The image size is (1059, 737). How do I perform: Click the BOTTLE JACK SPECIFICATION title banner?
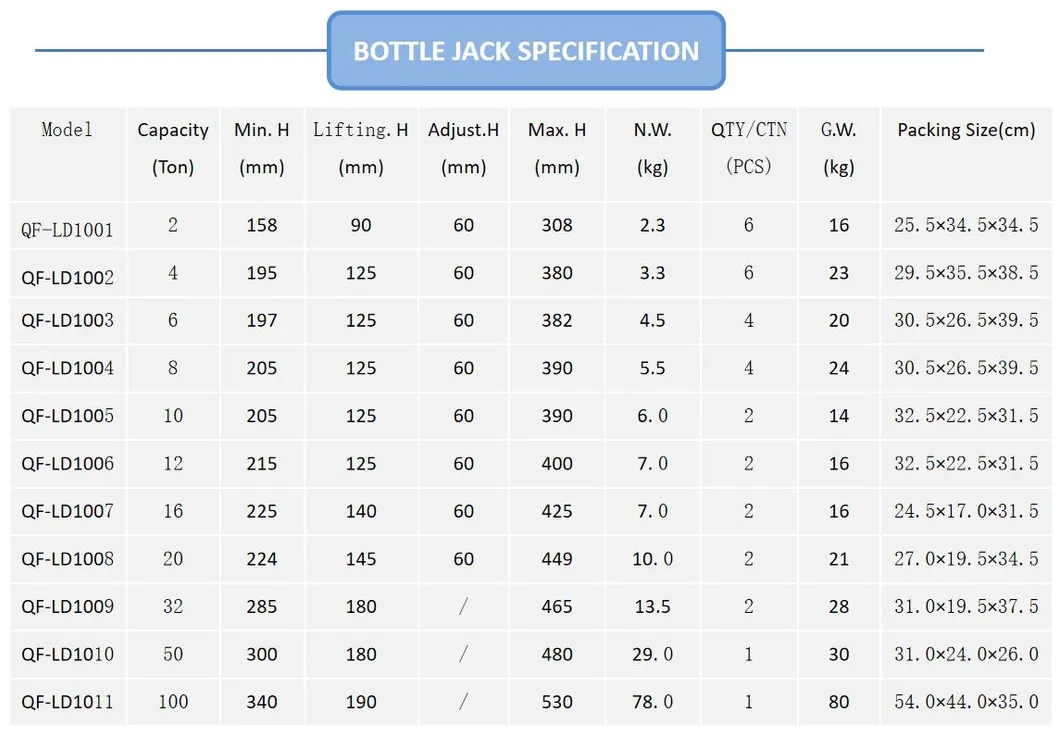[526, 51]
